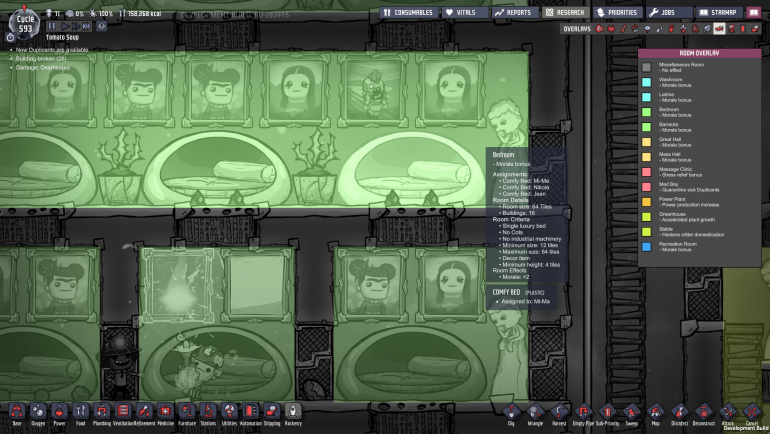
Task: Click the 158,268 kcal food counter
Action: [x=140, y=13]
